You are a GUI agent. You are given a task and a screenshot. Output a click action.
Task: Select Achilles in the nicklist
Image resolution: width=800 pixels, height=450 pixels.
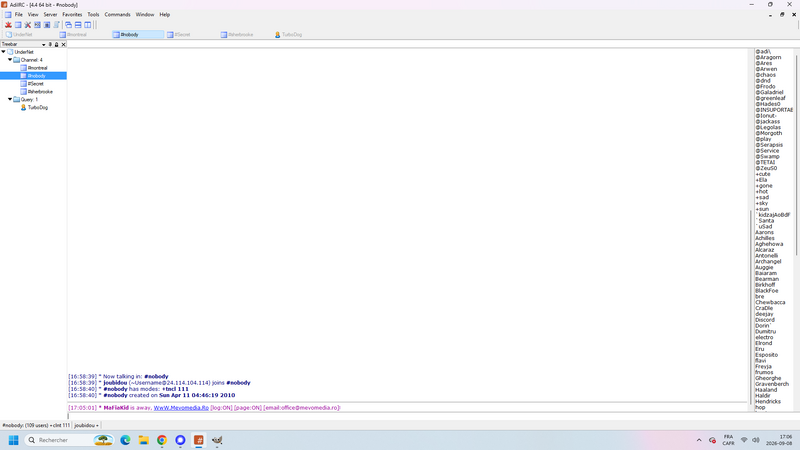pyautogui.click(x=765, y=238)
